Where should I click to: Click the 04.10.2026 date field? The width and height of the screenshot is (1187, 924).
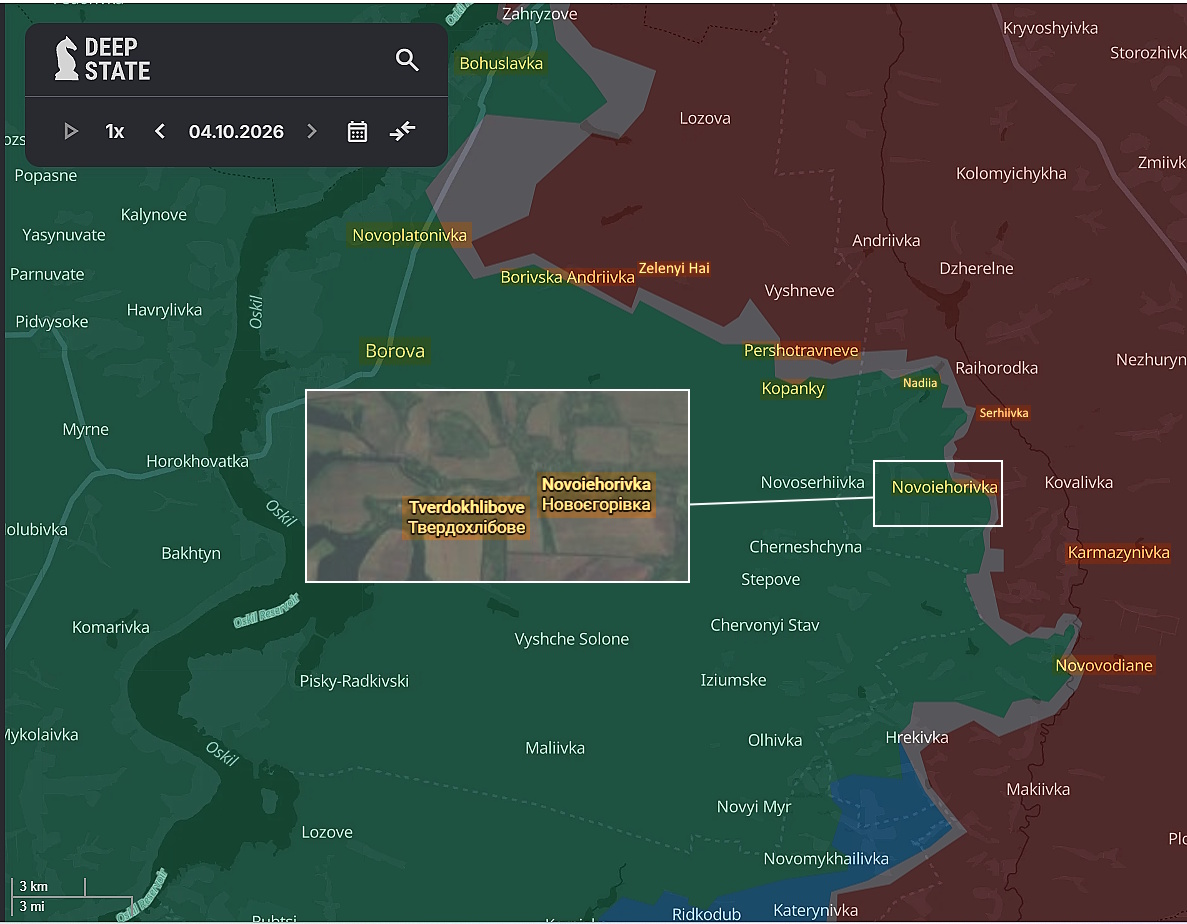(x=236, y=132)
